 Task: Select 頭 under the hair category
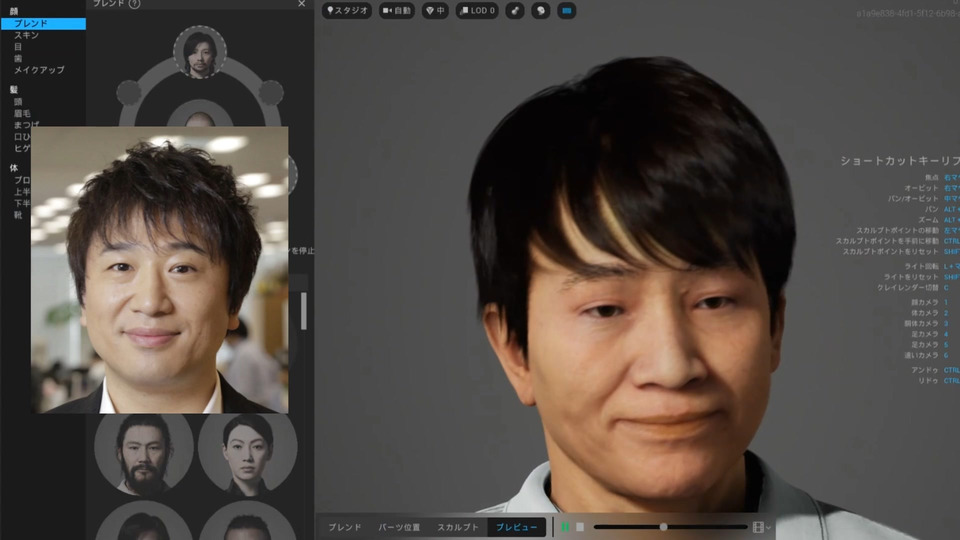tap(18, 102)
